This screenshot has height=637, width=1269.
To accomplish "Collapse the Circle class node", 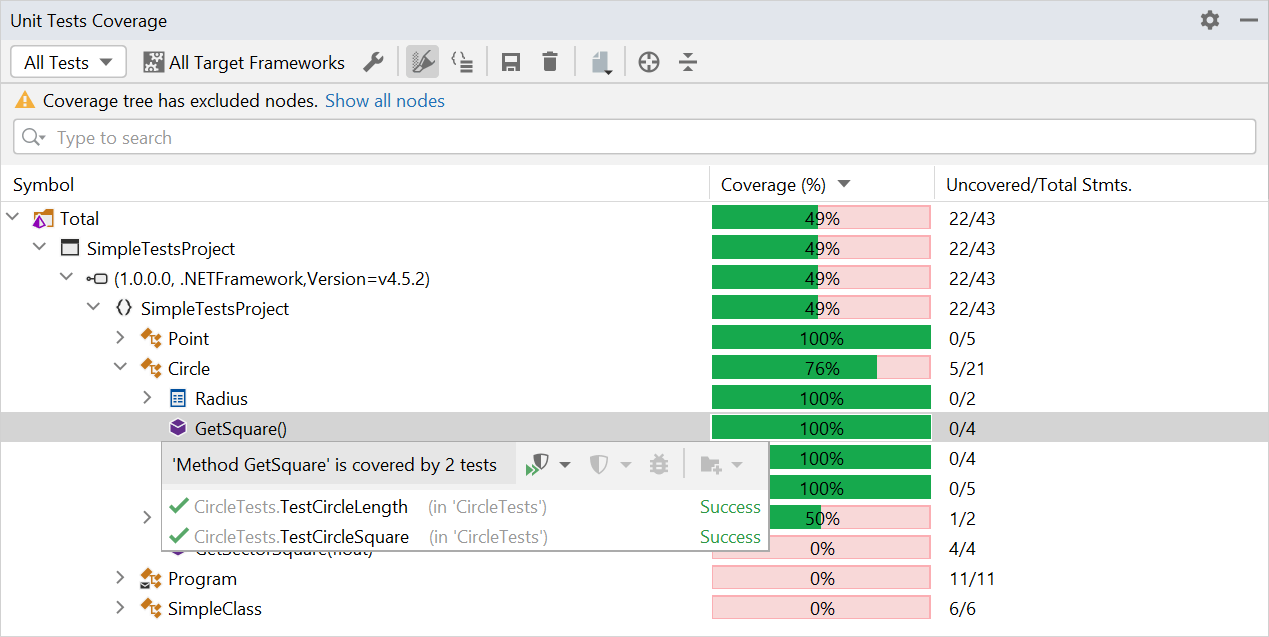I will coord(120,368).
